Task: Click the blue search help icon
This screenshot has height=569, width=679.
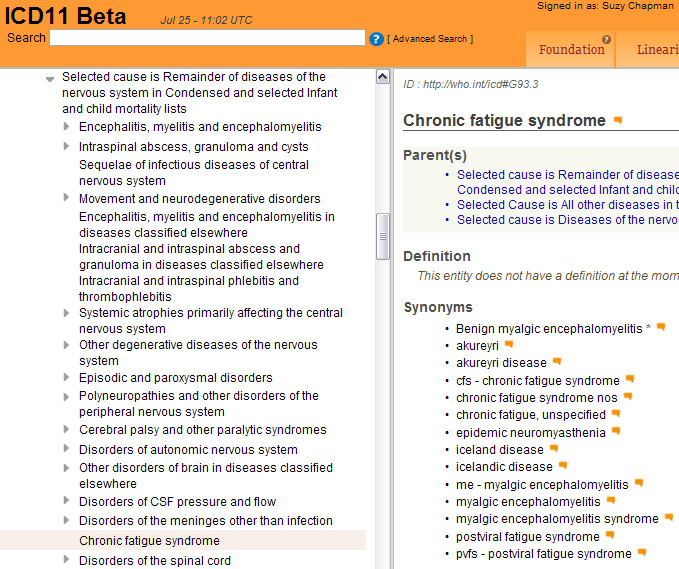Action: tap(376, 39)
